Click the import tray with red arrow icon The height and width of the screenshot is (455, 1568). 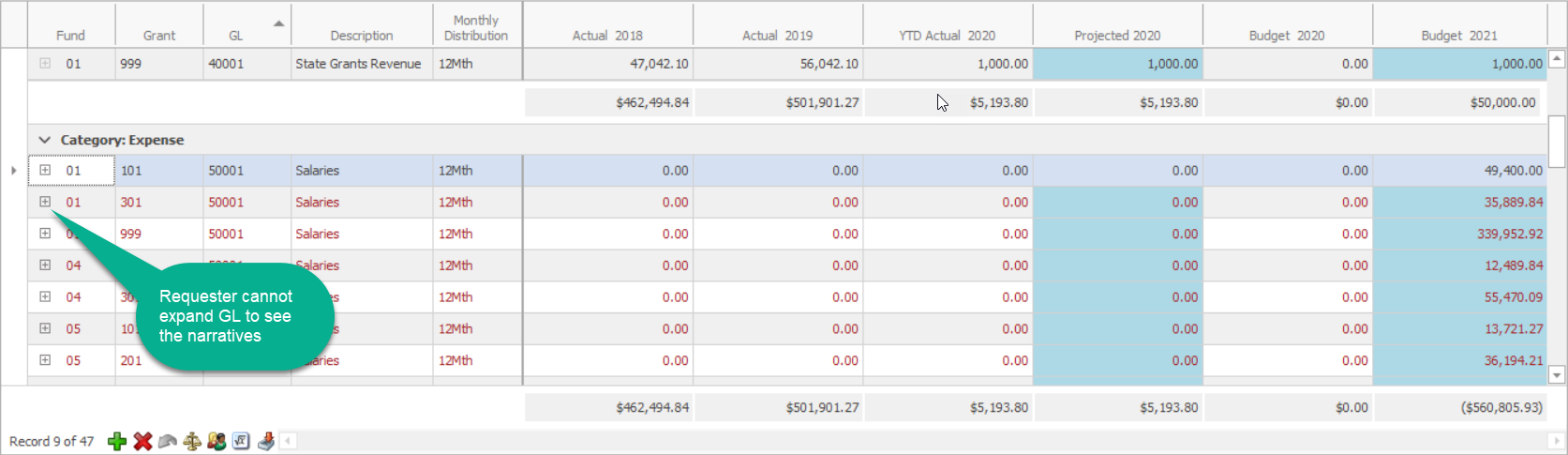pos(266,442)
